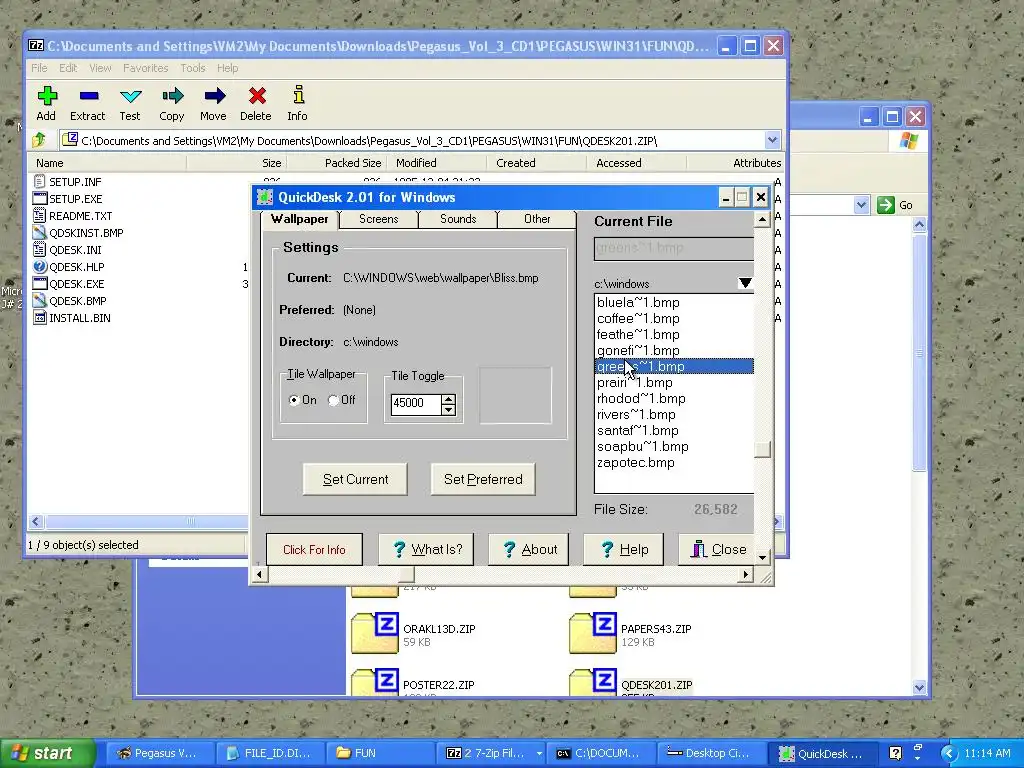Screen dimensions: 1024x768
Task: Open the 7-Zip taskbar group dropdown
Action: [x=539, y=753]
